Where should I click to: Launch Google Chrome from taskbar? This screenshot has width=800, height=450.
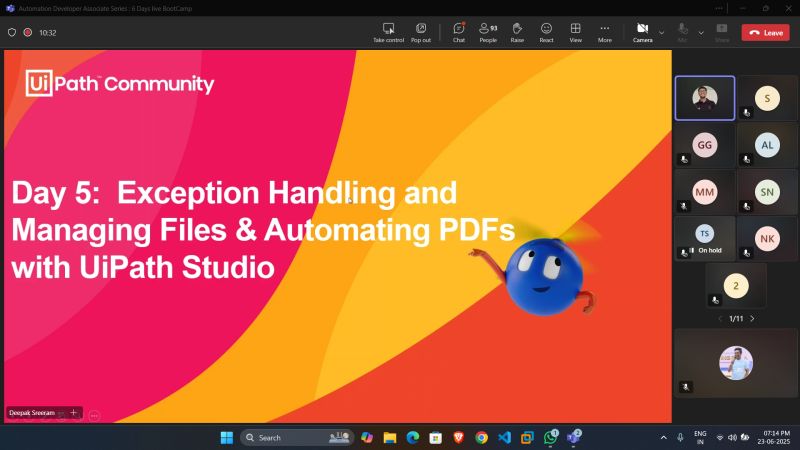(481, 438)
